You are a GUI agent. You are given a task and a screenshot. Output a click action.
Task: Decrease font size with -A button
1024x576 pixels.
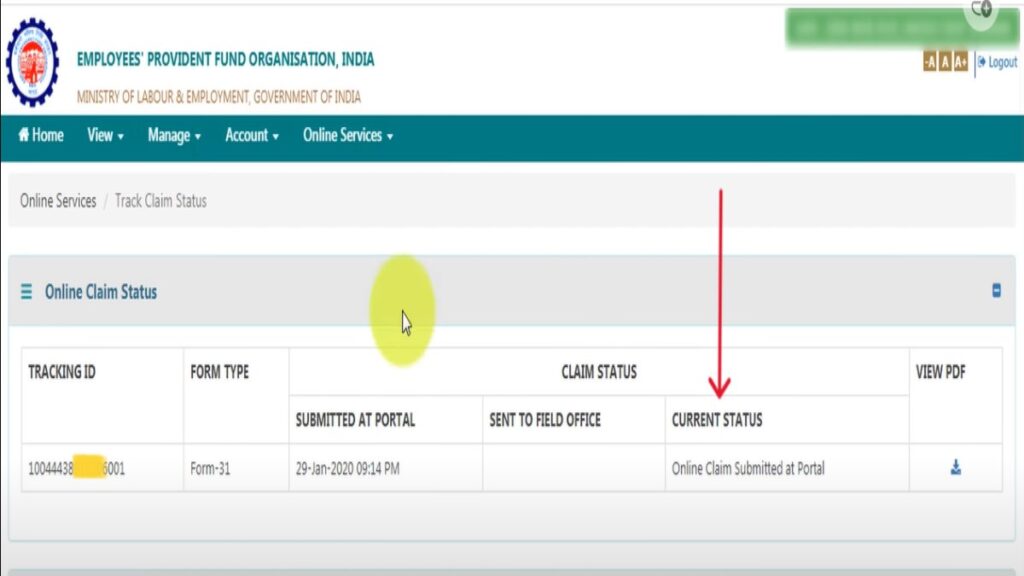coord(929,62)
